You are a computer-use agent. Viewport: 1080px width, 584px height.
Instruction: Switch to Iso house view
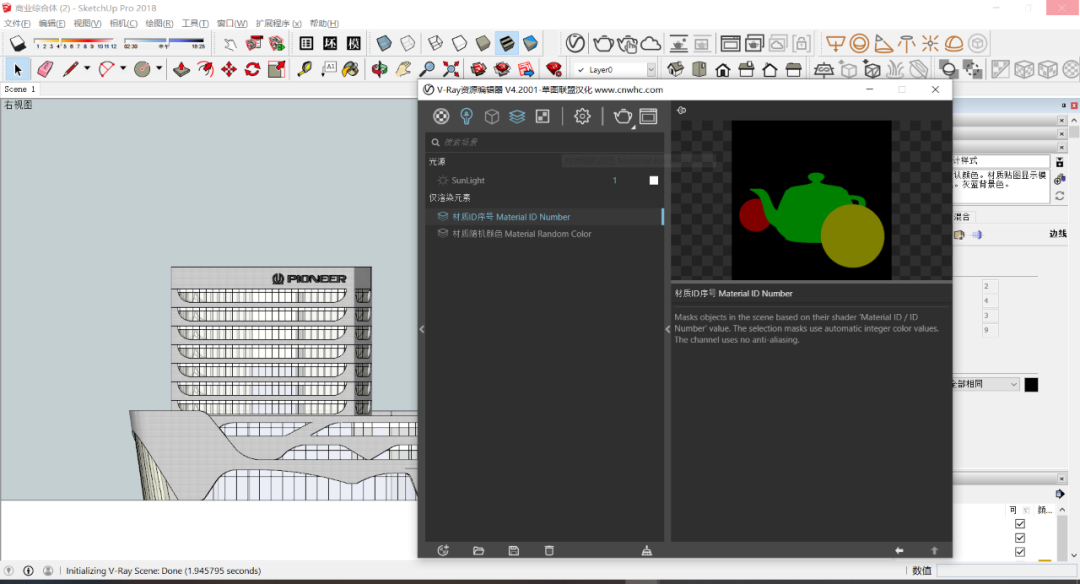click(676, 70)
